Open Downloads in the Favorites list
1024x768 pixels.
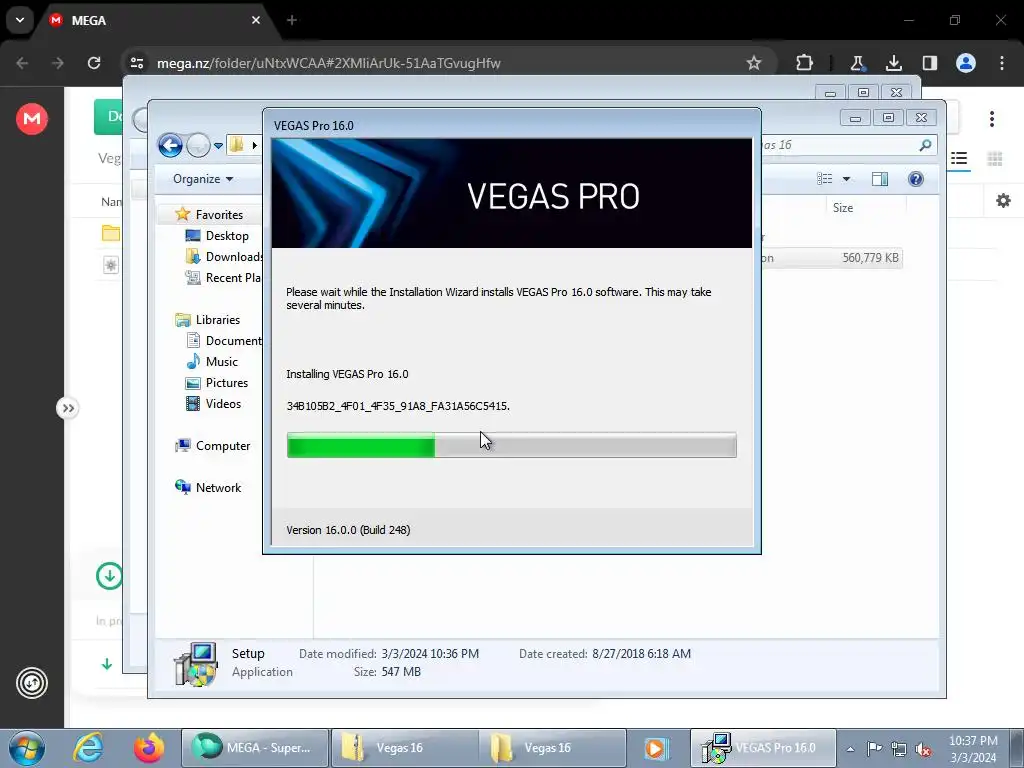click(x=233, y=257)
